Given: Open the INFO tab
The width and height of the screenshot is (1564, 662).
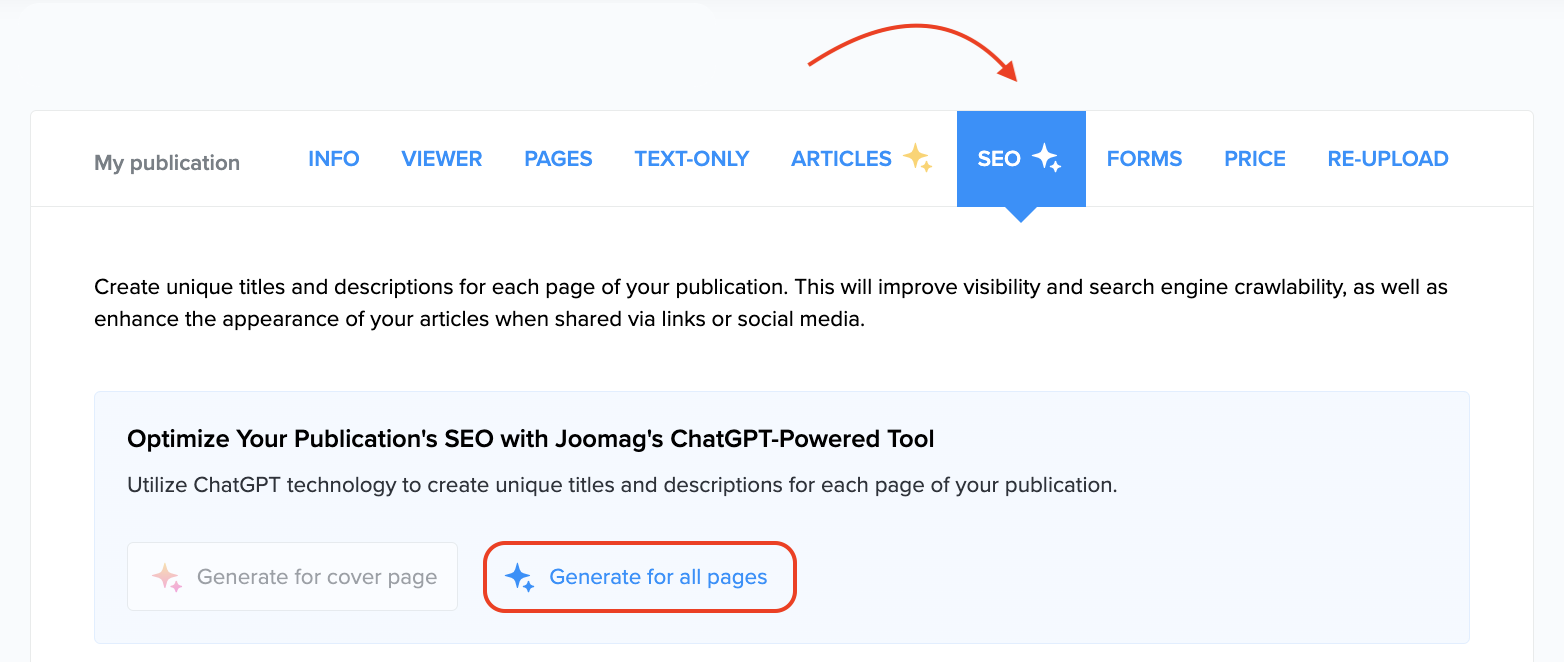Looking at the screenshot, I should tap(333, 159).
